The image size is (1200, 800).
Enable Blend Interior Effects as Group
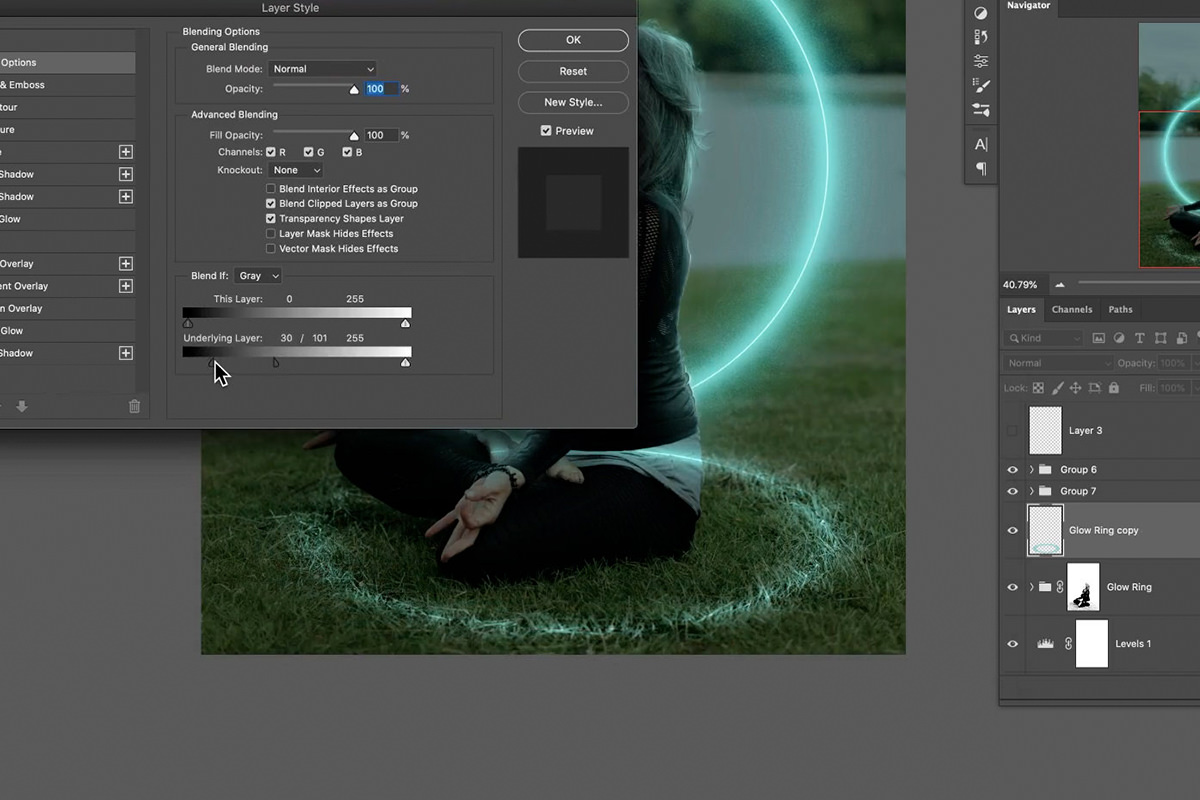coord(270,188)
